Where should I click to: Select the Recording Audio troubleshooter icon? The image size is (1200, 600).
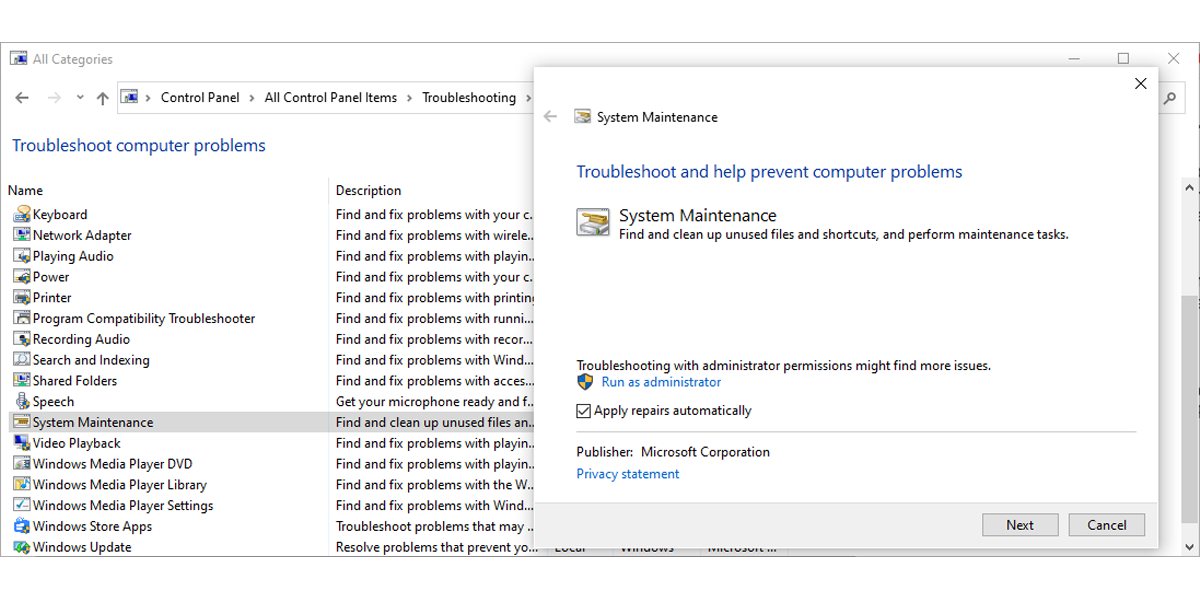click(x=22, y=339)
